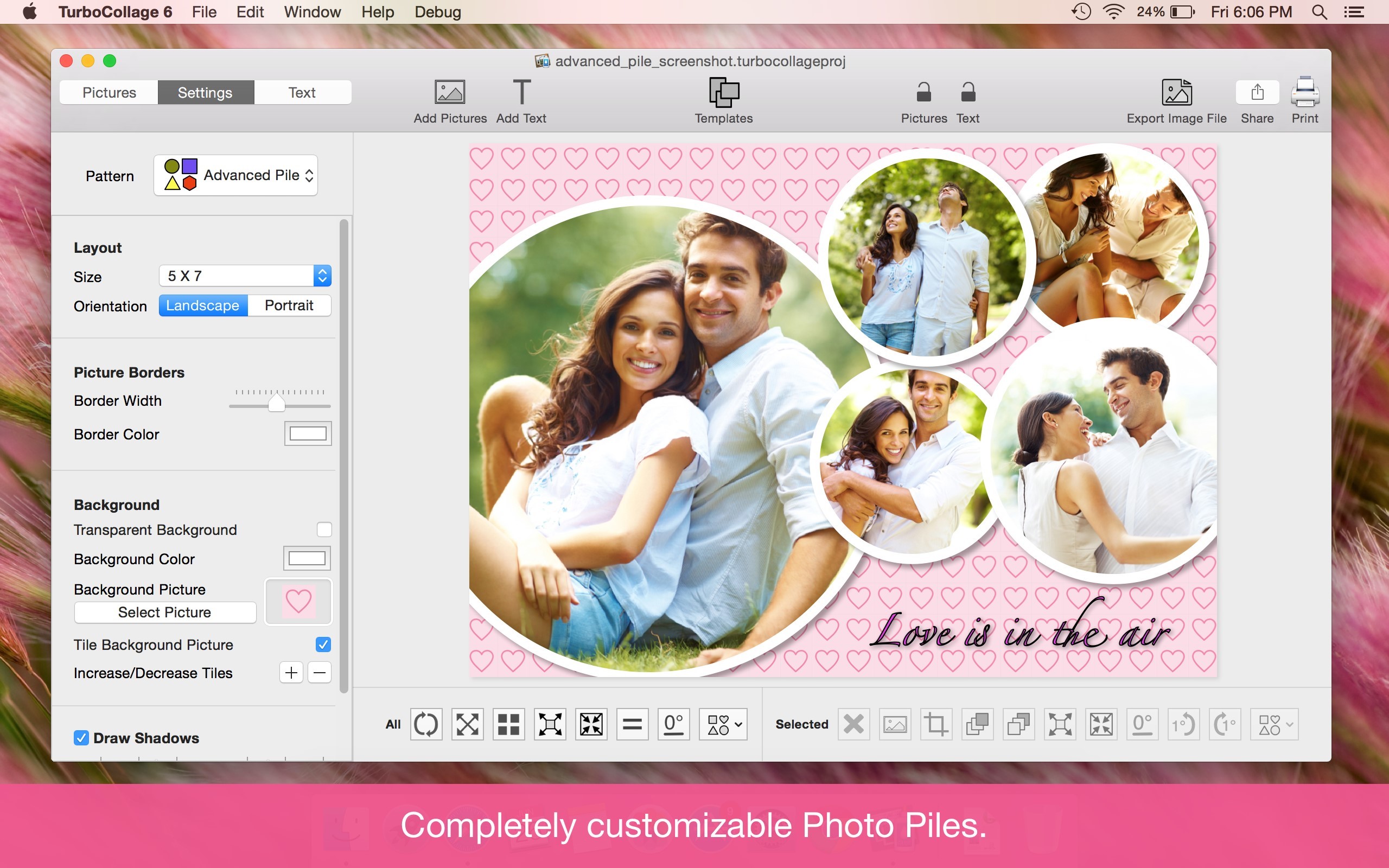Screen dimensions: 1389x868
Task: Click the Print icon
Action: (1304, 92)
